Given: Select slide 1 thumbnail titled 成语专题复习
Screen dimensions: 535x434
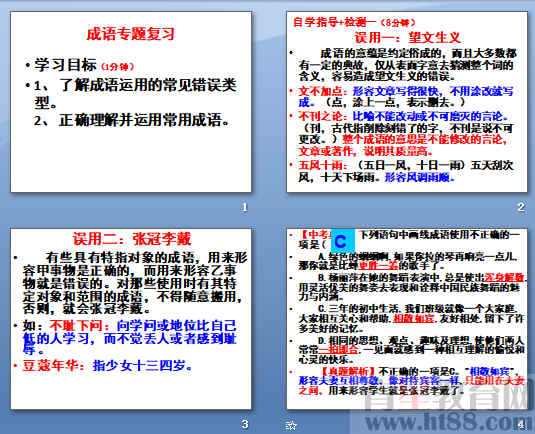Looking at the screenshot, I should [131, 102].
